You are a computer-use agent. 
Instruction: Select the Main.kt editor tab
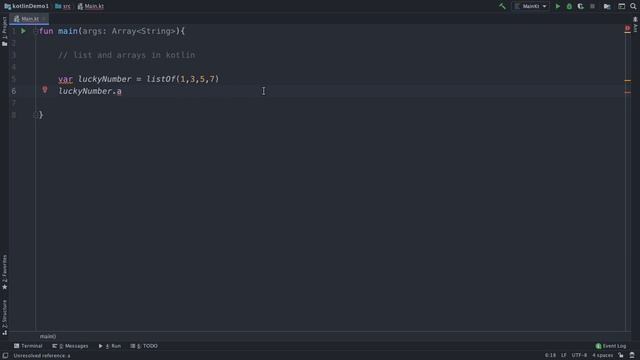29,19
